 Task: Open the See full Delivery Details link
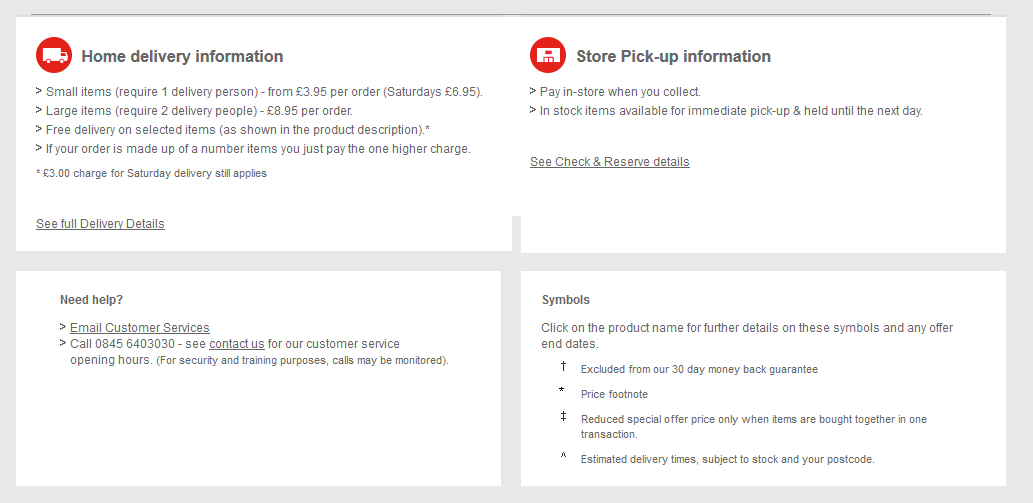point(100,224)
